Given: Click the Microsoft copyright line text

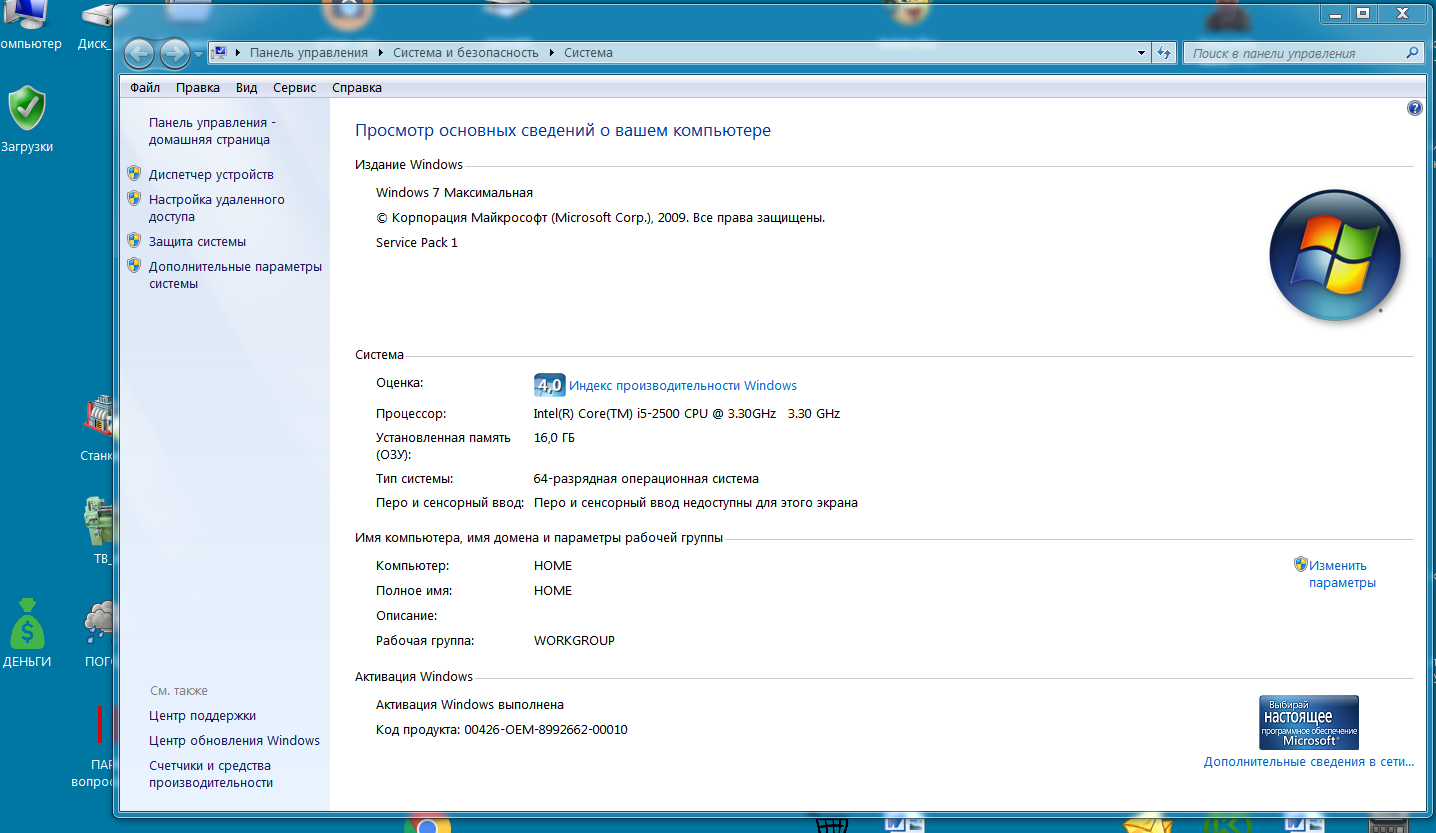Looking at the screenshot, I should point(600,217).
